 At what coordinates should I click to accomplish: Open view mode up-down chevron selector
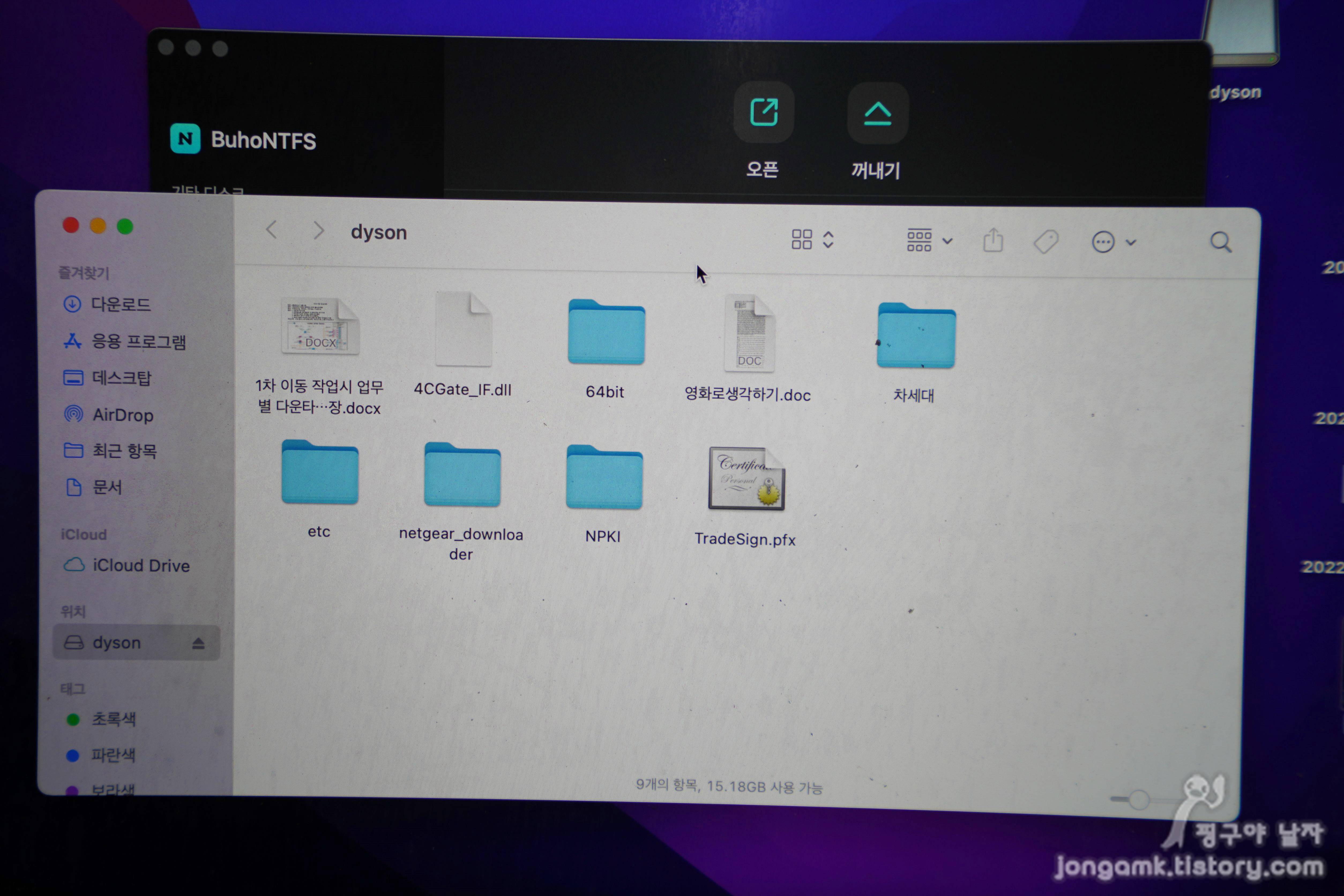[x=828, y=240]
